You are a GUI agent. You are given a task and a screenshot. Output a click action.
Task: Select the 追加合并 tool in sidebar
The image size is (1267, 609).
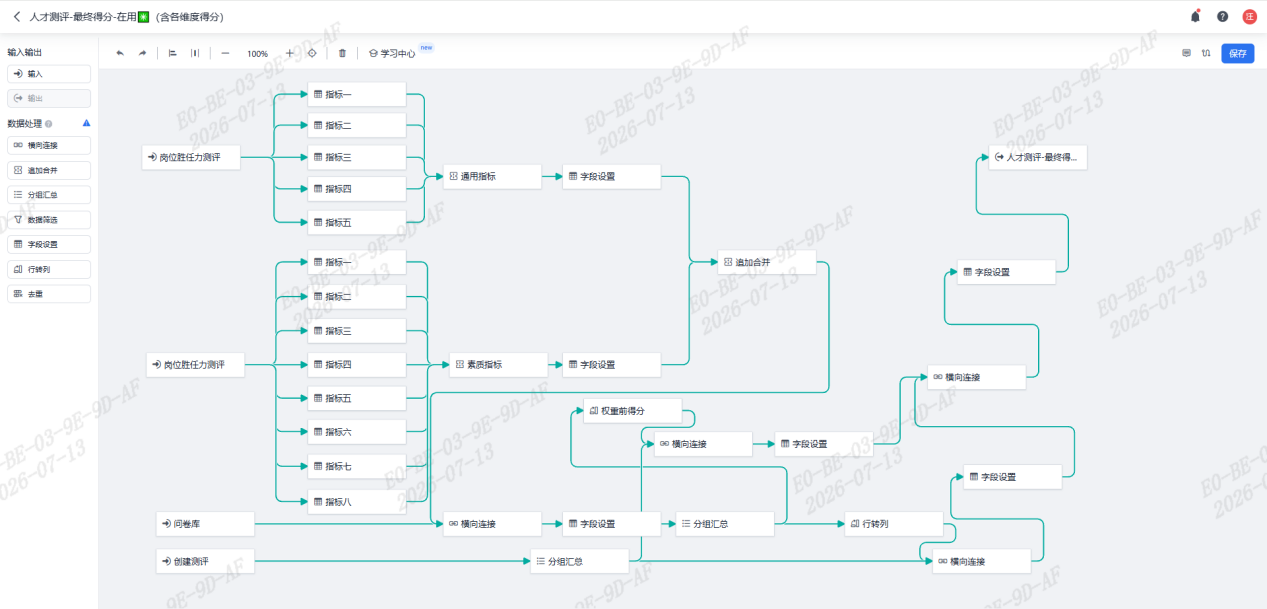click(x=49, y=170)
